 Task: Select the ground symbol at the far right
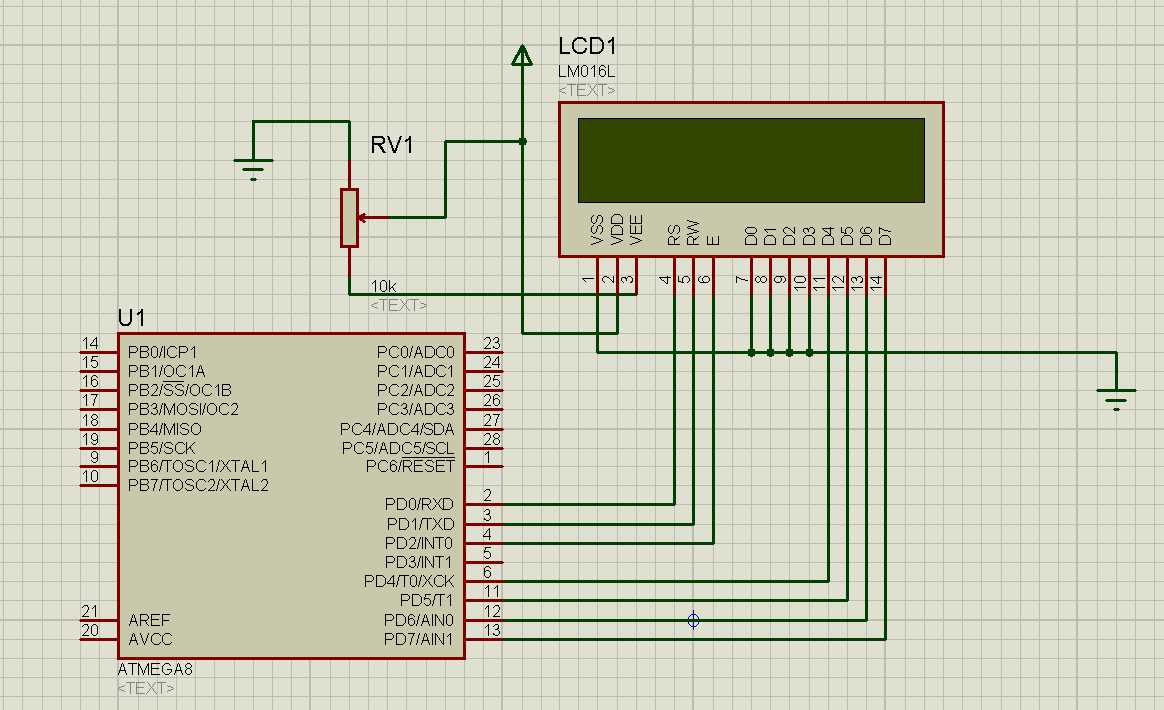pos(1116,400)
